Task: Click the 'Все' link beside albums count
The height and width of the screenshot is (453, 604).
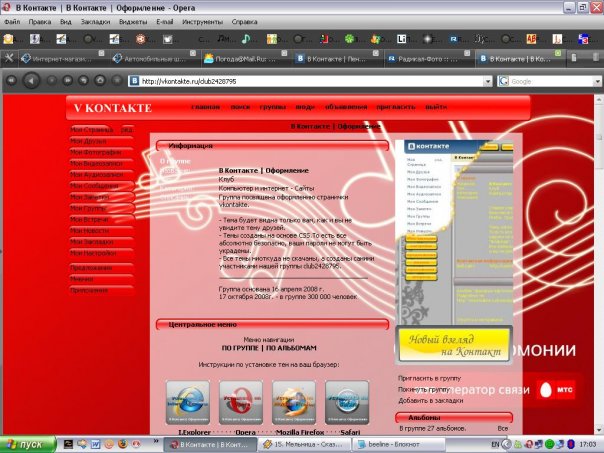Action: [x=502, y=428]
